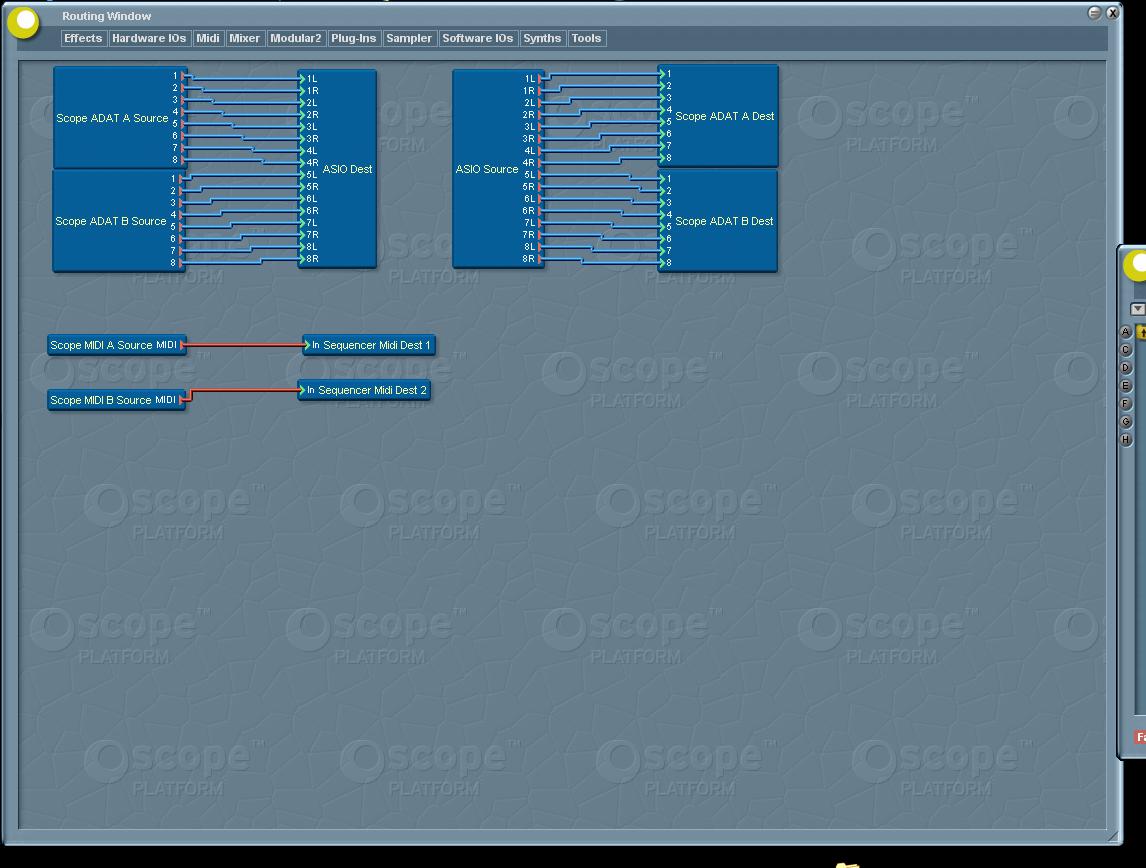Click the H button in the side window
1146x868 pixels.
pyautogui.click(x=1126, y=440)
